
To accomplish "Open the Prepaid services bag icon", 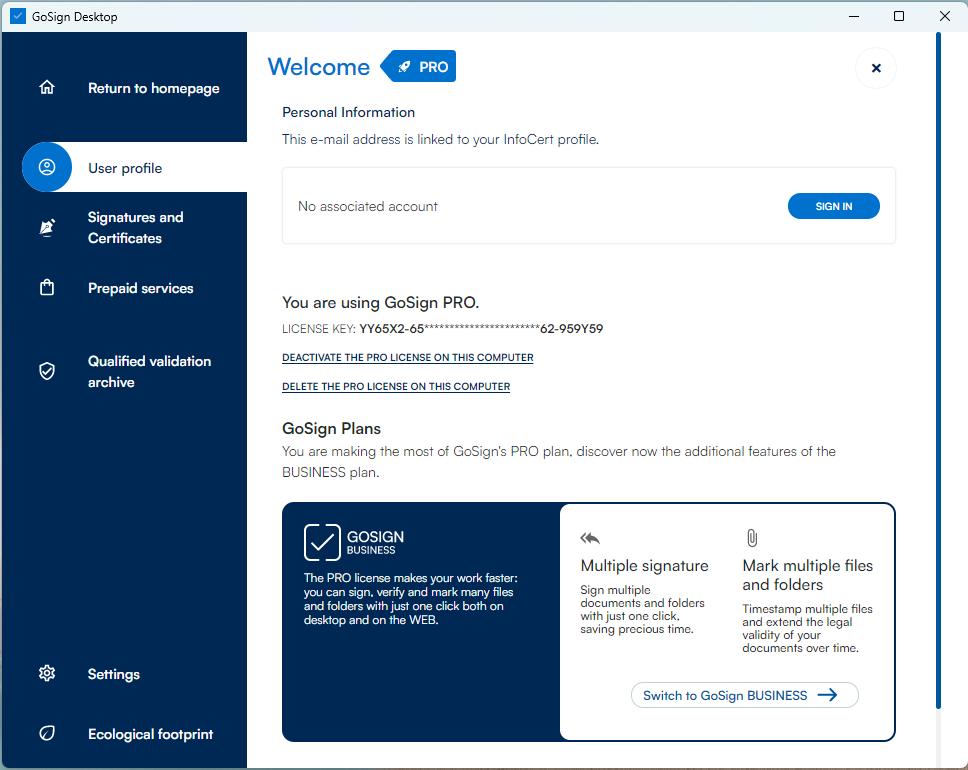I will click(x=47, y=288).
